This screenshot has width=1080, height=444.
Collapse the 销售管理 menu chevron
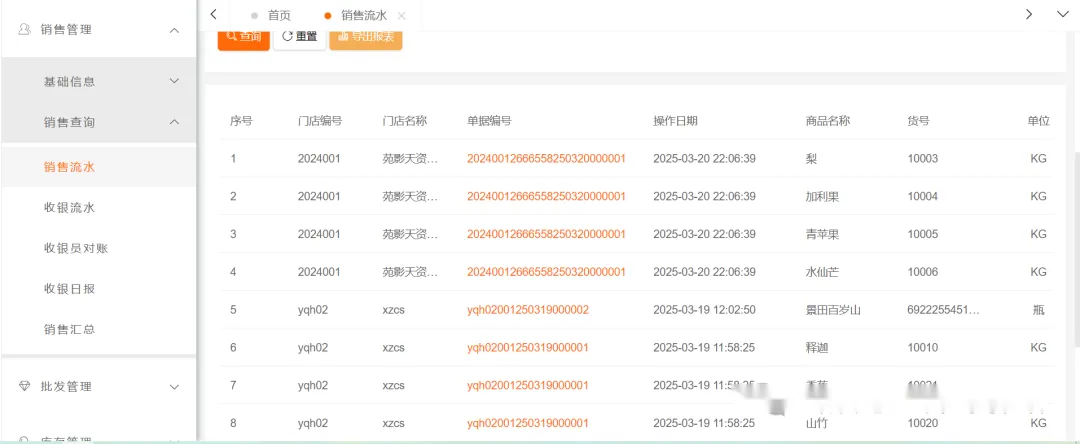pyautogui.click(x=174, y=30)
